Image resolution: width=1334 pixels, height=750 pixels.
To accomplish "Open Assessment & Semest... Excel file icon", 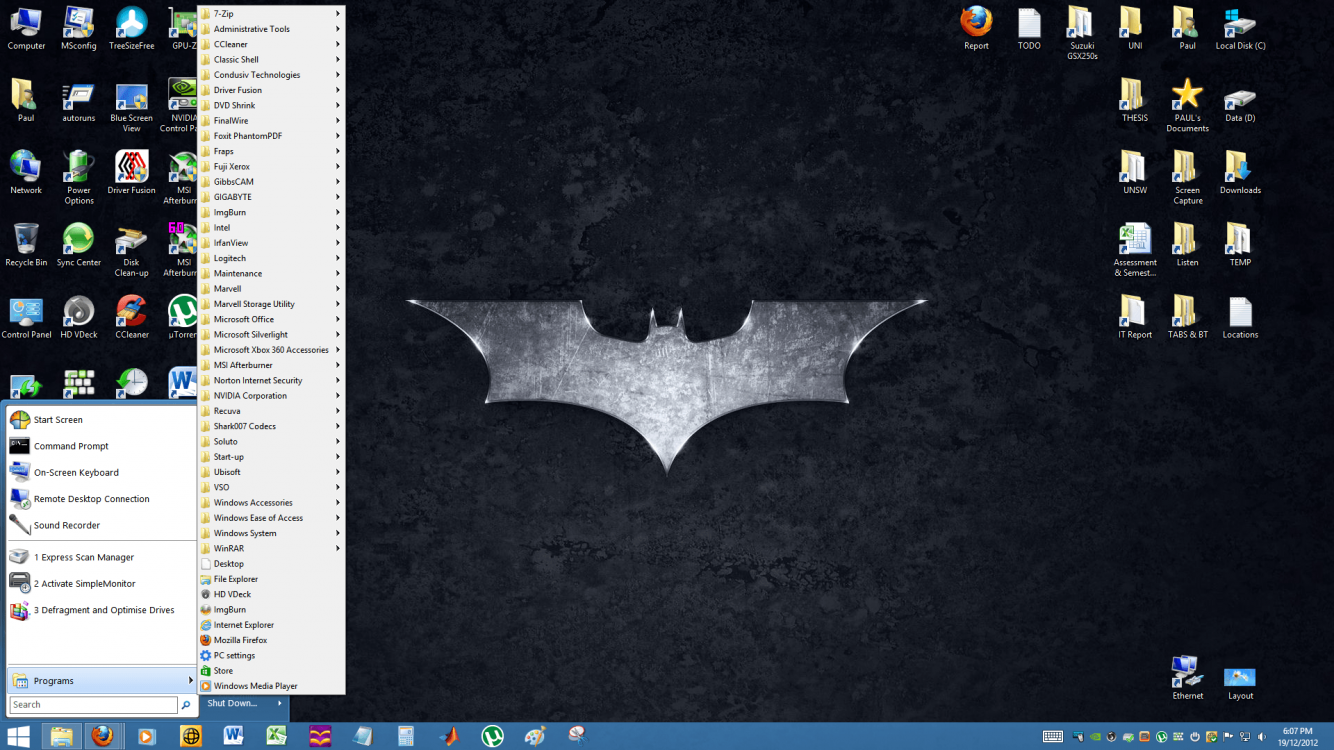I will [1135, 249].
